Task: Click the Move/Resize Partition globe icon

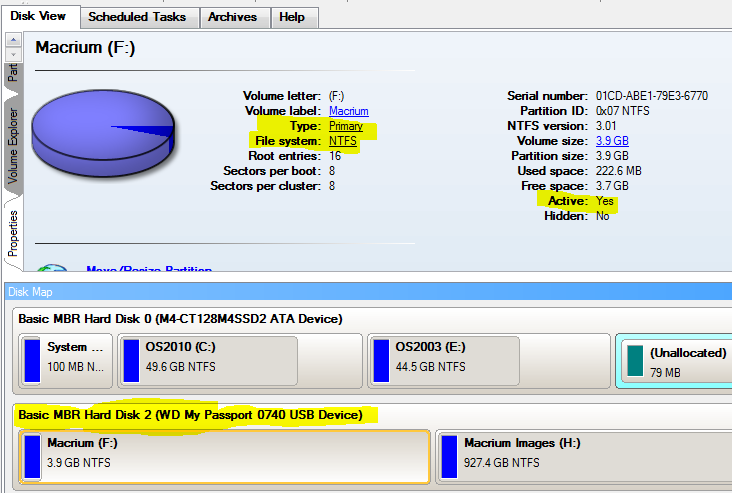Action: point(52,268)
